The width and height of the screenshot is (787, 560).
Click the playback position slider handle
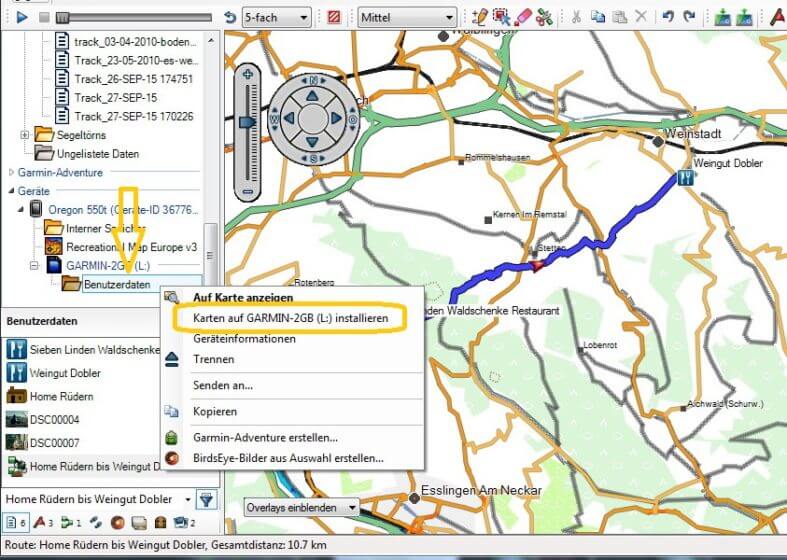pos(62,18)
